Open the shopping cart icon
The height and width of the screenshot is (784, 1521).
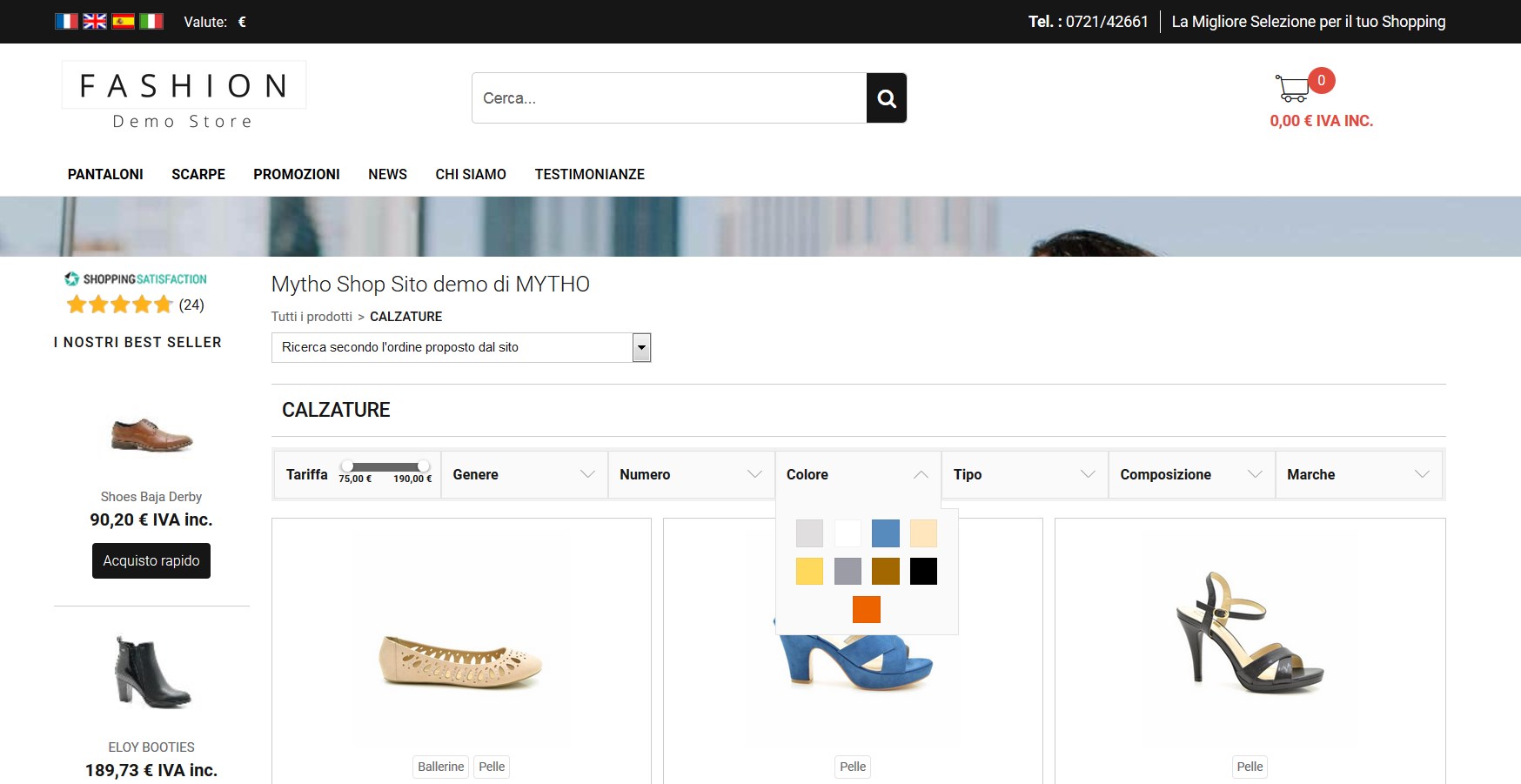click(1293, 87)
